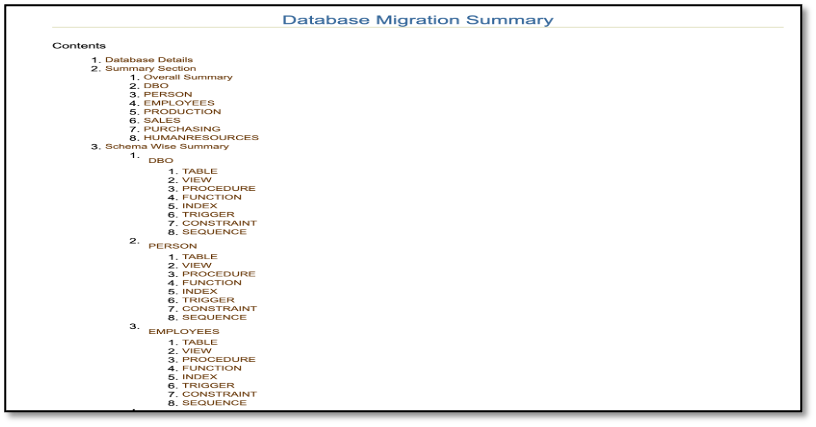This screenshot has height=427, width=816.
Task: Jump to PRODUCTION summary link
Action: click(x=182, y=112)
